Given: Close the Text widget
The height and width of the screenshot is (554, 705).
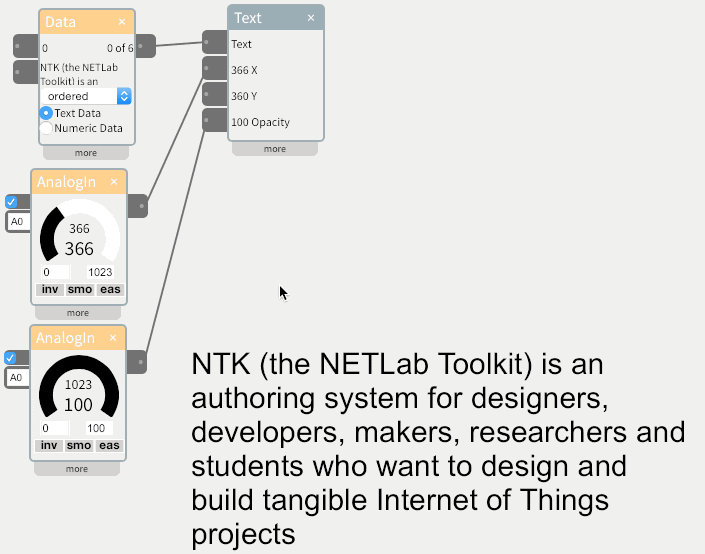Looking at the screenshot, I should click(311, 18).
